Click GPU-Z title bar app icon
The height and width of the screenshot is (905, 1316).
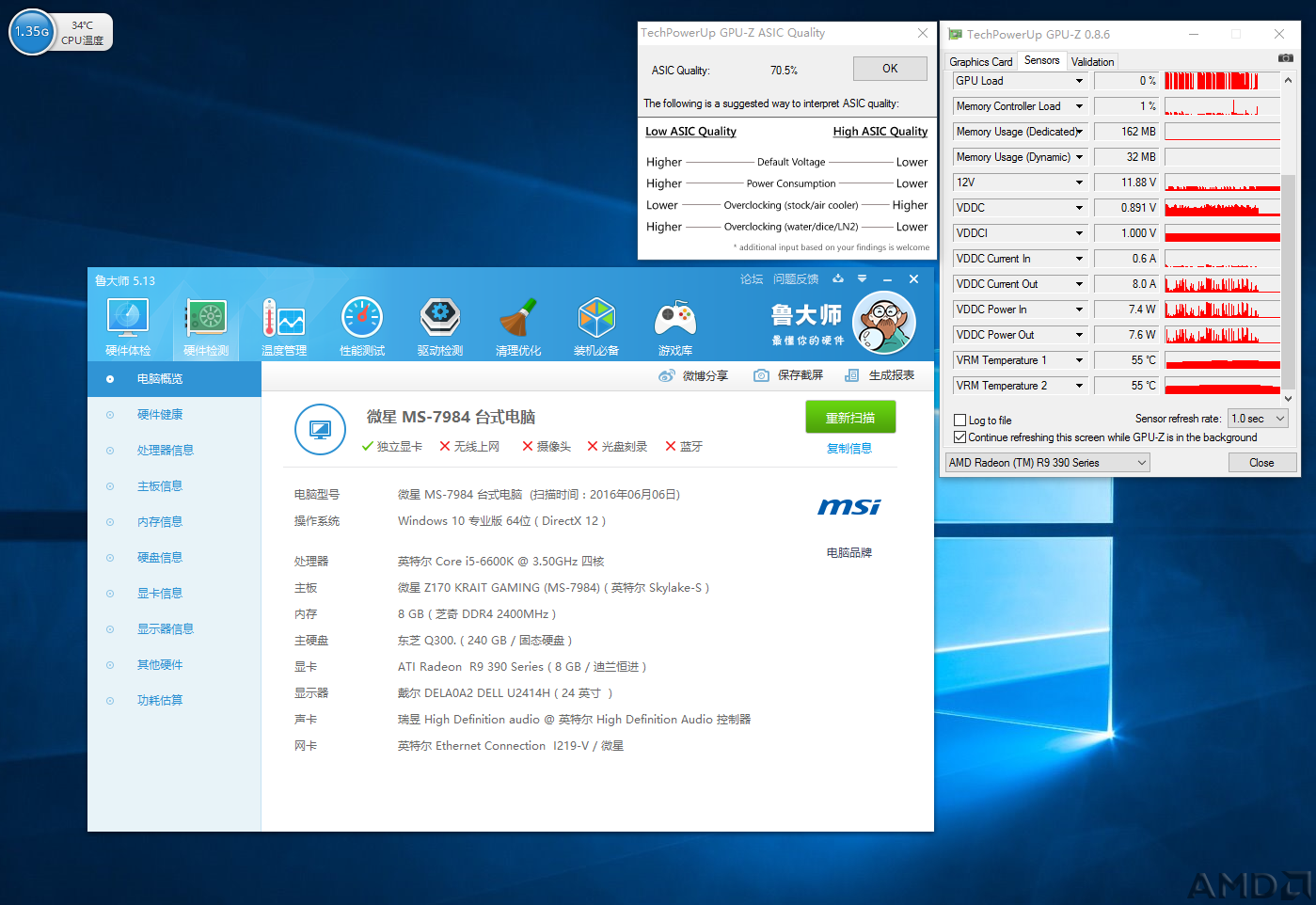(955, 34)
